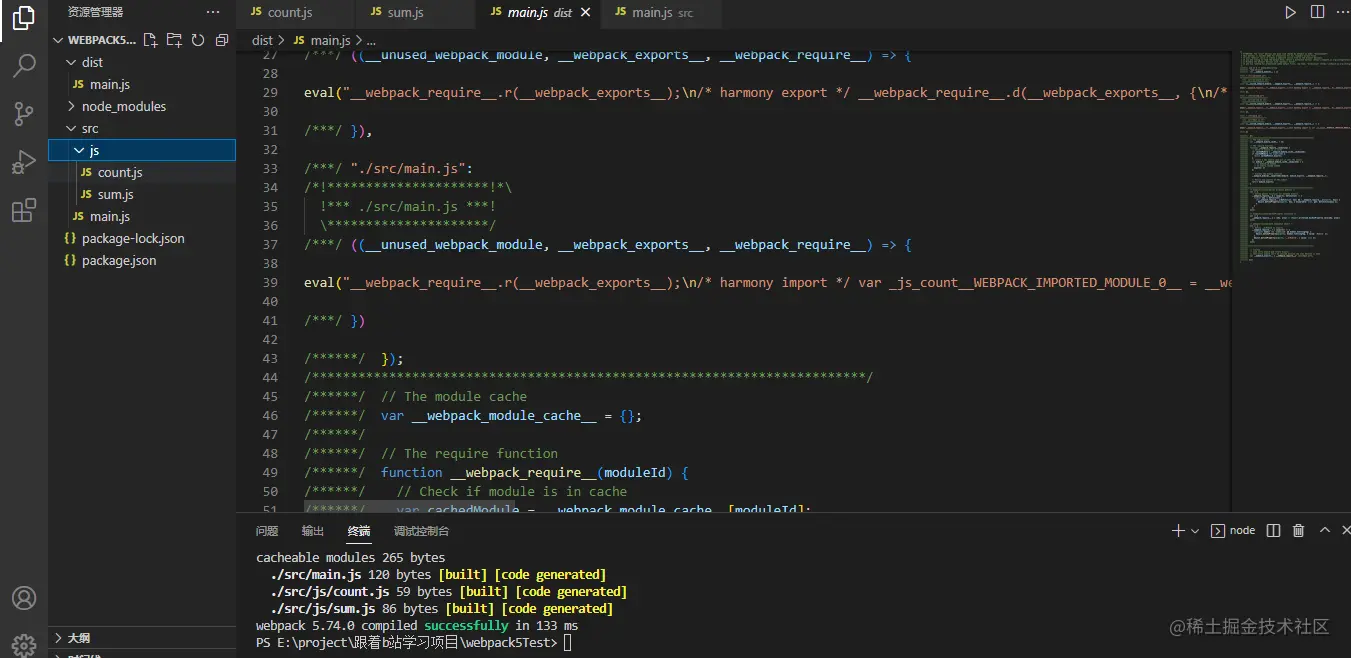Open the Manage gear icon
Screen dimensions: 1351x658
[x=24, y=644]
